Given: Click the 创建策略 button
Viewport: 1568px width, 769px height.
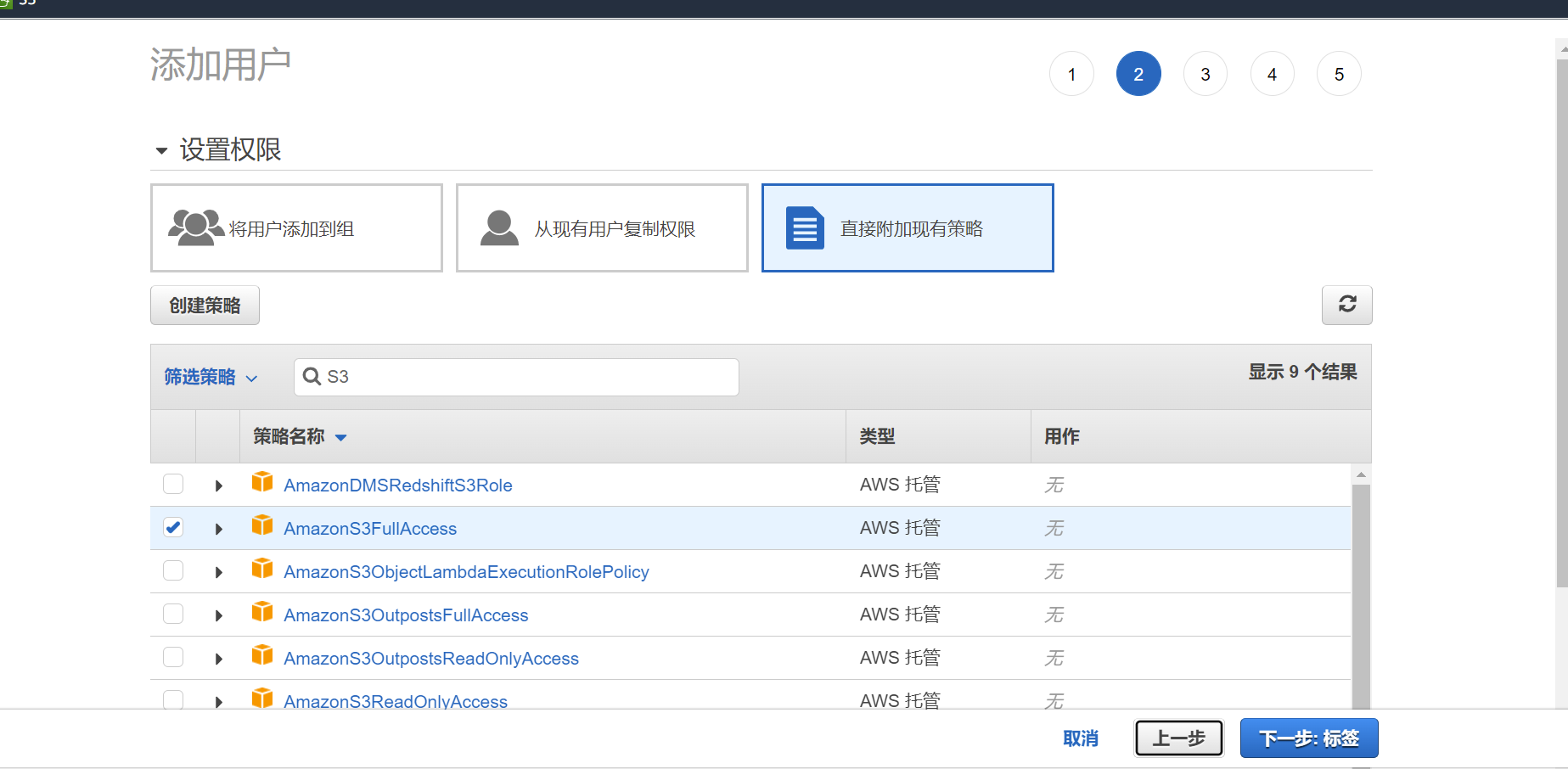Looking at the screenshot, I should (x=205, y=305).
